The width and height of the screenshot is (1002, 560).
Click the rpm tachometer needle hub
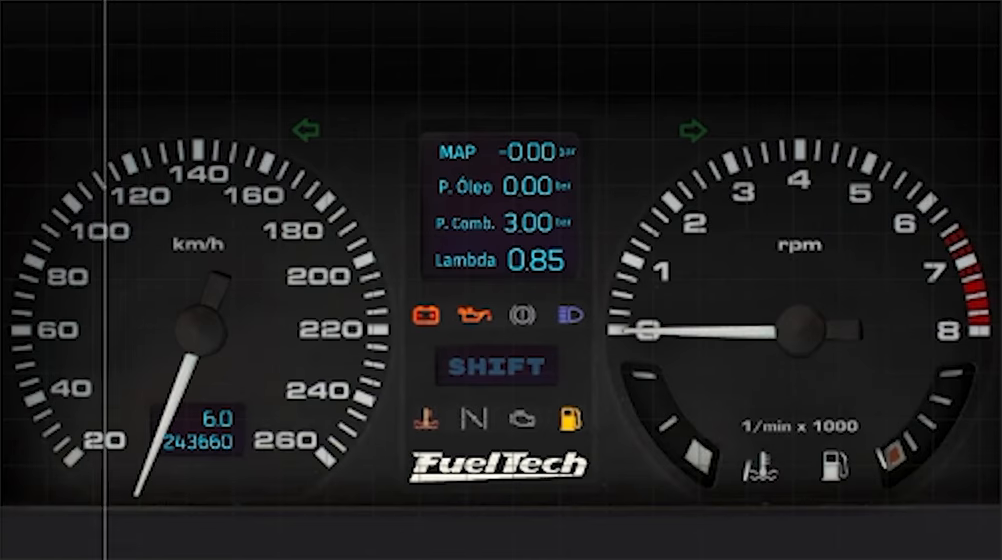coord(799,331)
